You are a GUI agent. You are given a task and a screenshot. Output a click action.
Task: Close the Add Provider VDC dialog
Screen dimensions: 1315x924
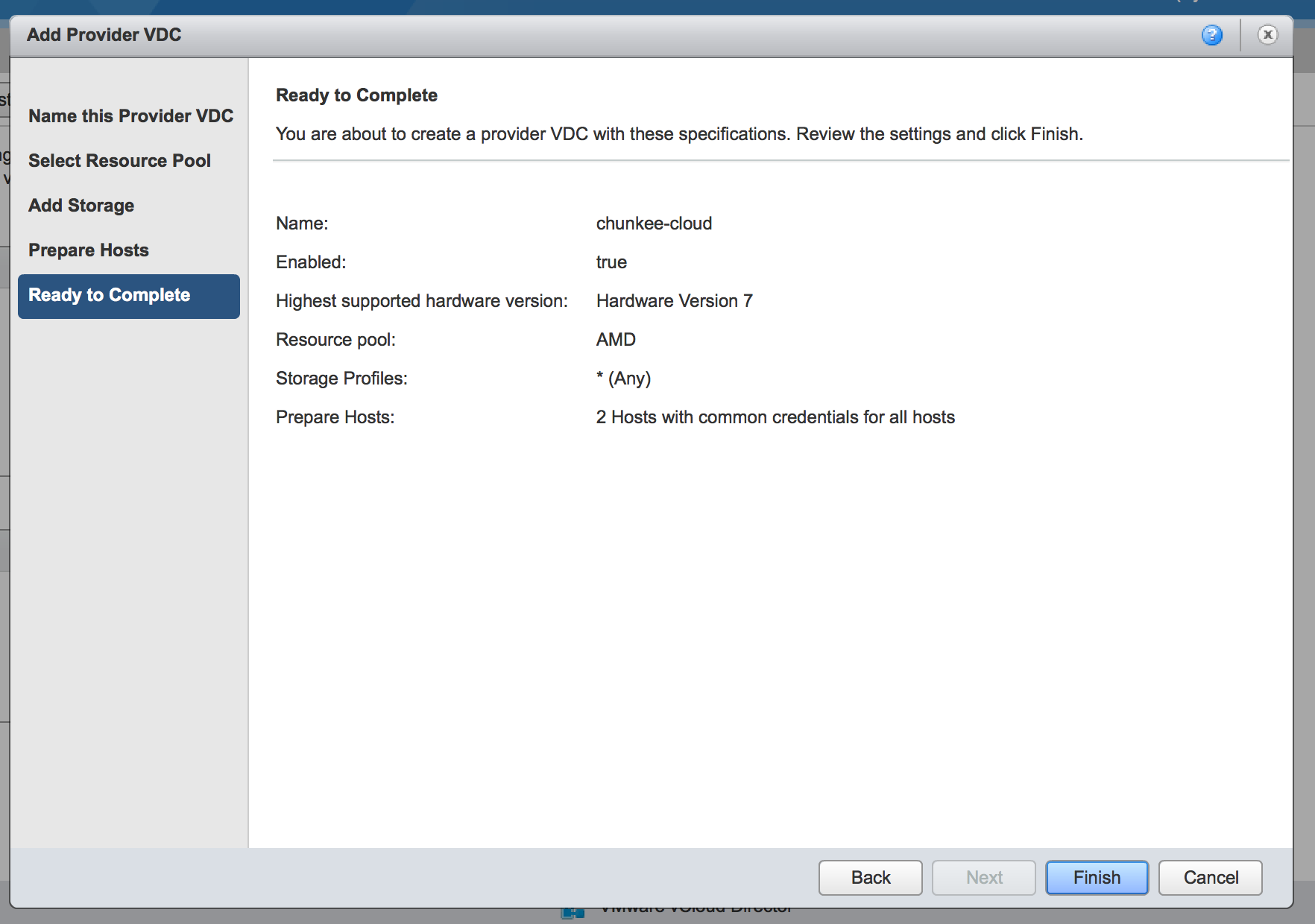(1267, 35)
